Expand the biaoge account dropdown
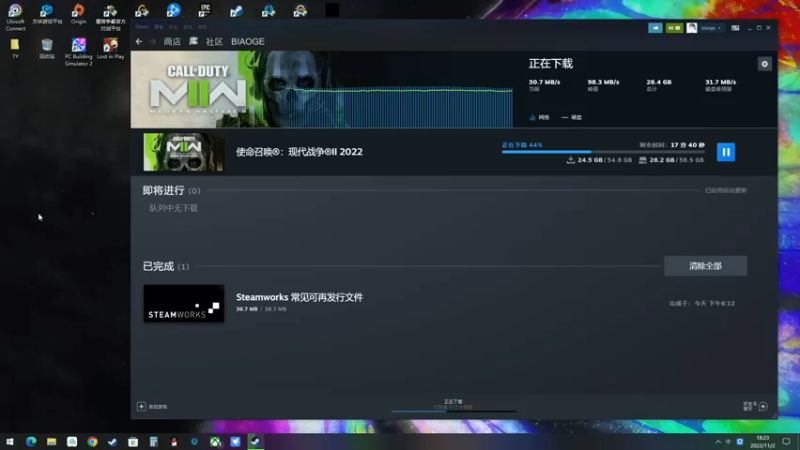Image resolution: width=800 pixels, height=450 pixels. (x=711, y=28)
